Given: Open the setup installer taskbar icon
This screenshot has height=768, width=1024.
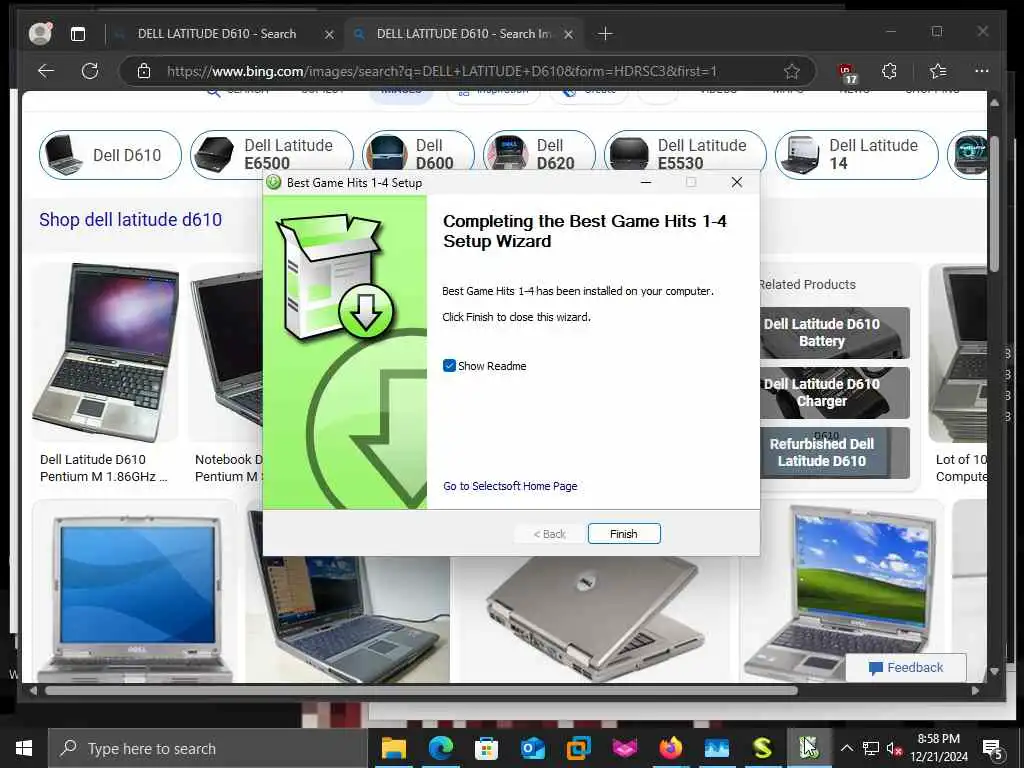Looking at the screenshot, I should point(808,748).
